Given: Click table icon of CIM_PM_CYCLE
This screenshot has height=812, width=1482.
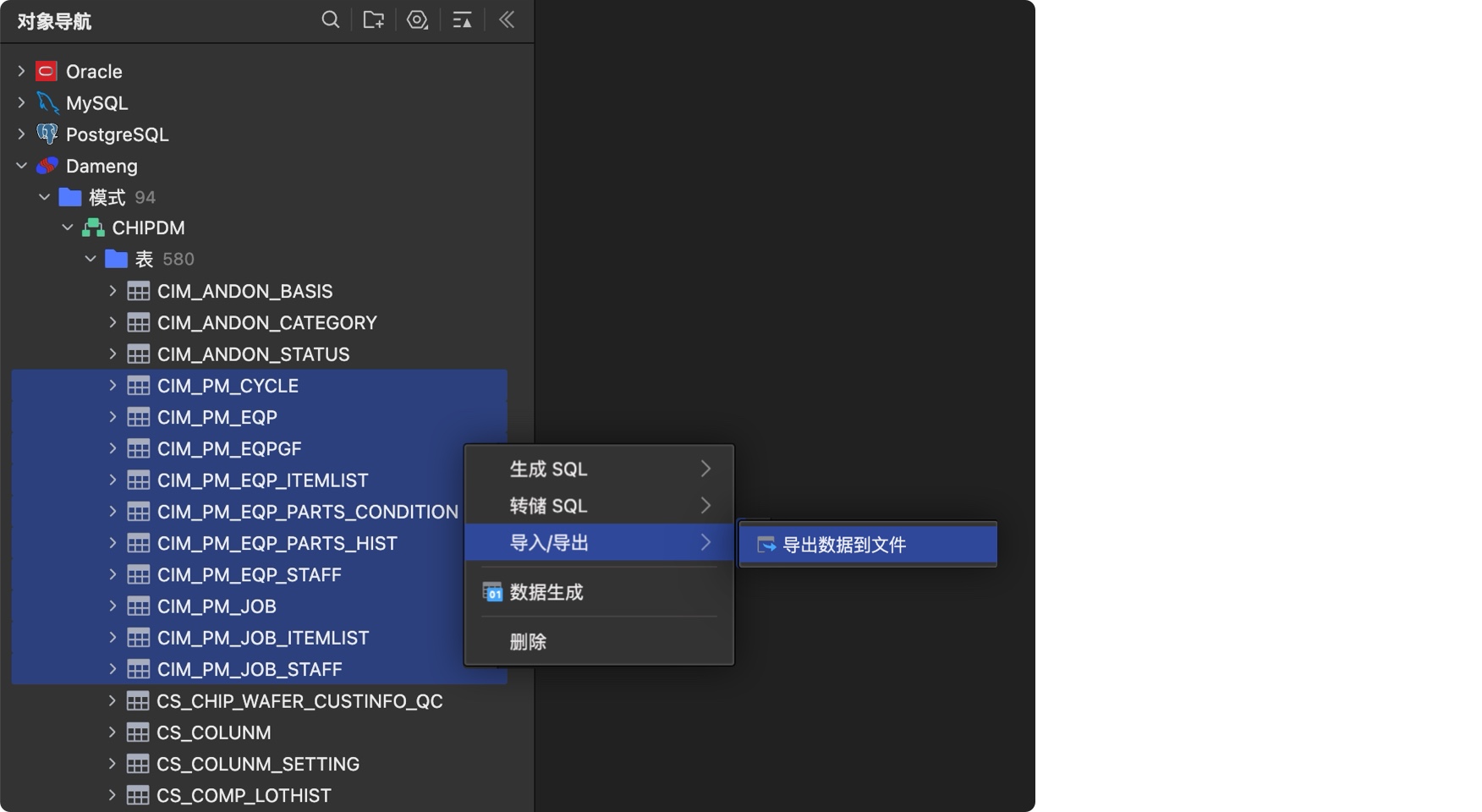Looking at the screenshot, I should click(x=139, y=386).
